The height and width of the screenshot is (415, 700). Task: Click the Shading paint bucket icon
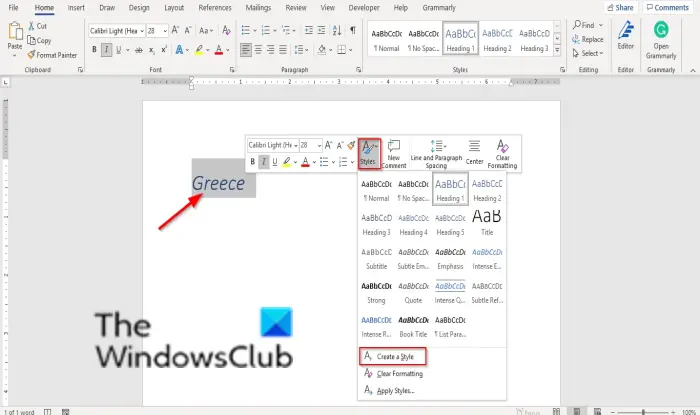pyautogui.click(x=321, y=50)
